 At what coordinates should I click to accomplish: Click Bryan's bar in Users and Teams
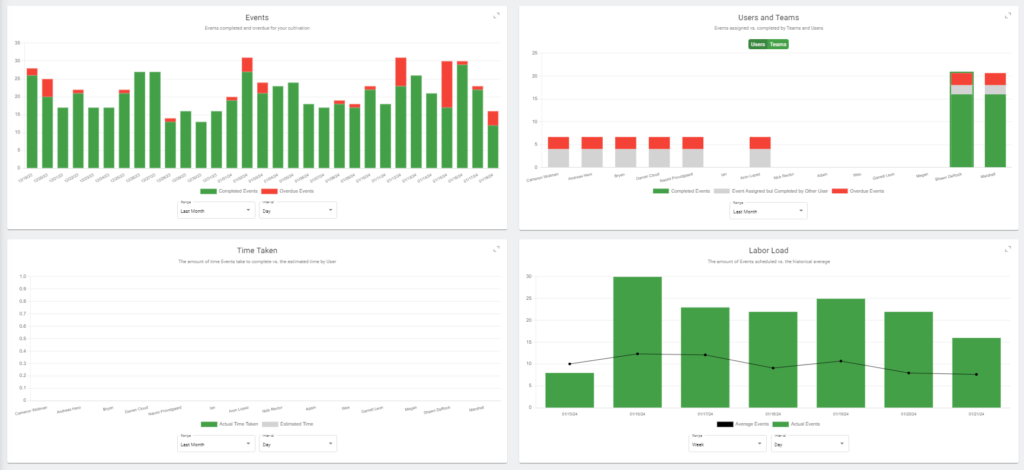626,152
